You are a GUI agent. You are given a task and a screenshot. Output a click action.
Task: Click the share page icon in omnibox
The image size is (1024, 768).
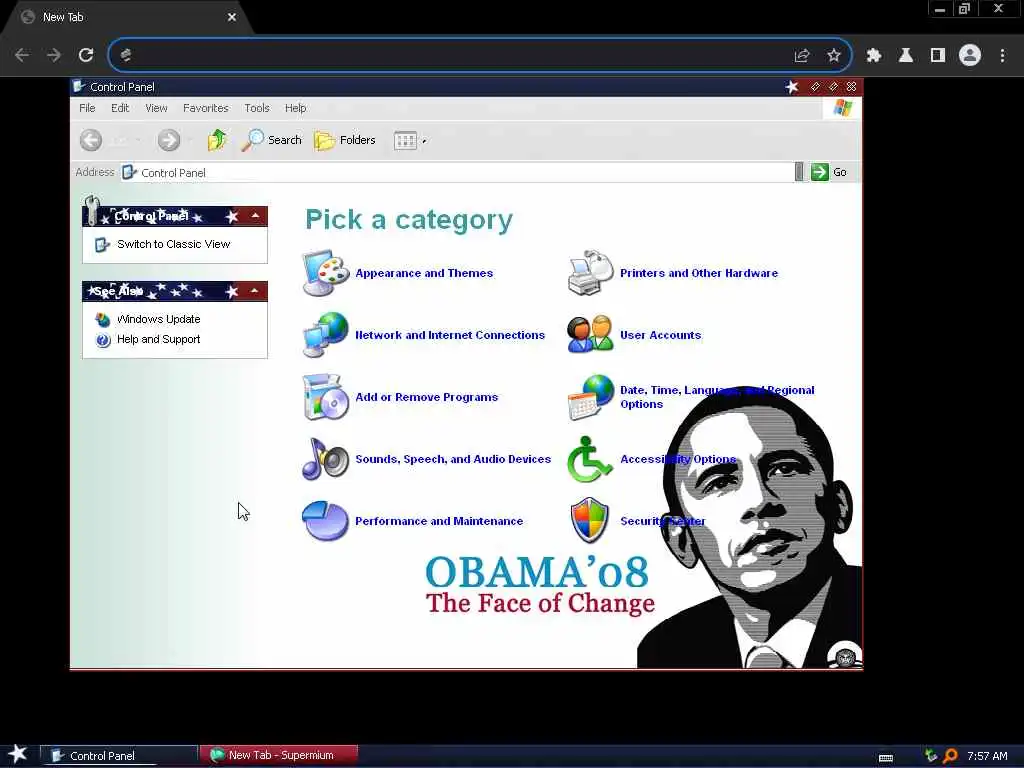[802, 56]
